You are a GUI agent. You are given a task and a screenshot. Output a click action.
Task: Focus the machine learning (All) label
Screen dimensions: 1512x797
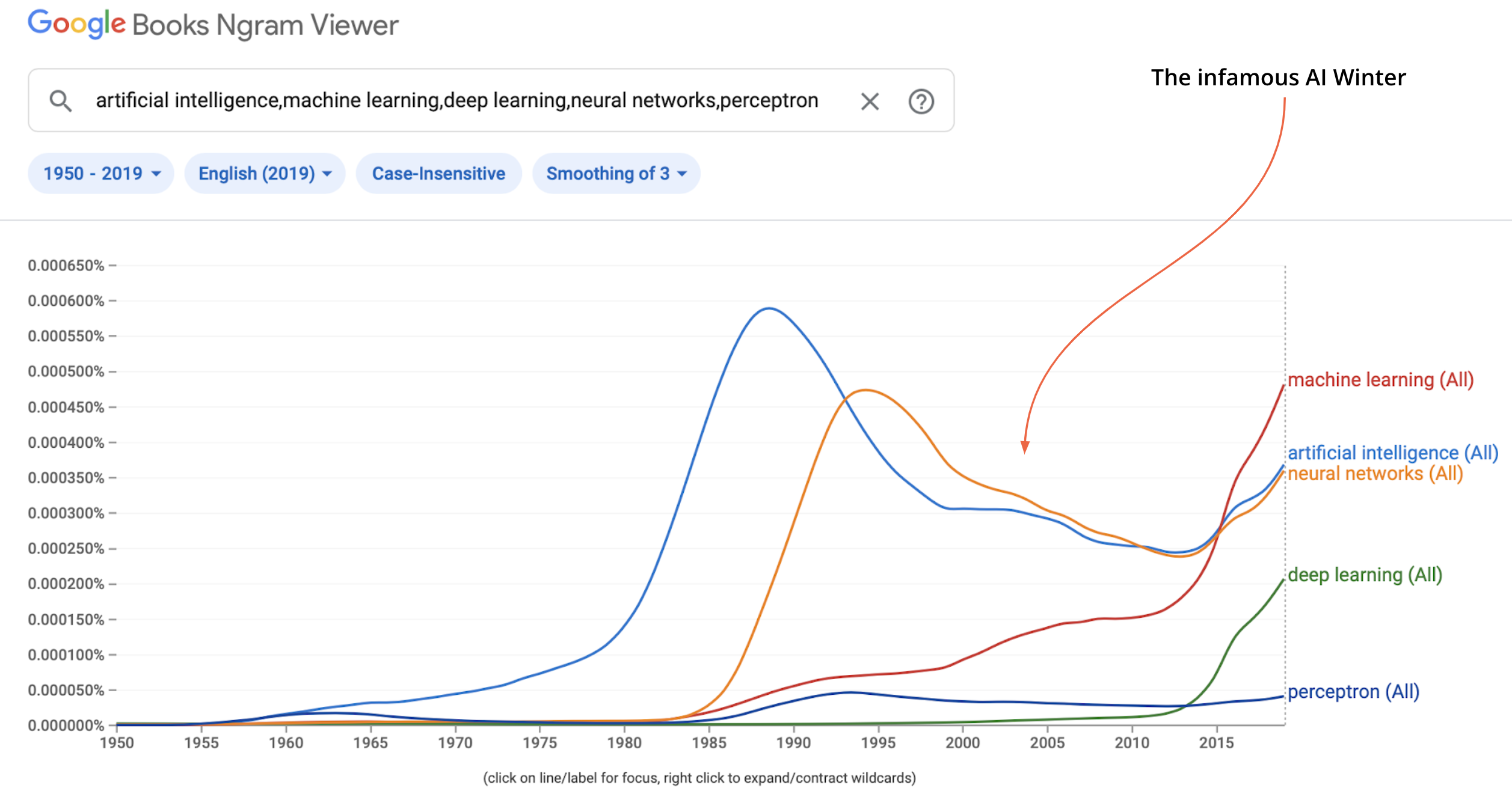[1380, 380]
